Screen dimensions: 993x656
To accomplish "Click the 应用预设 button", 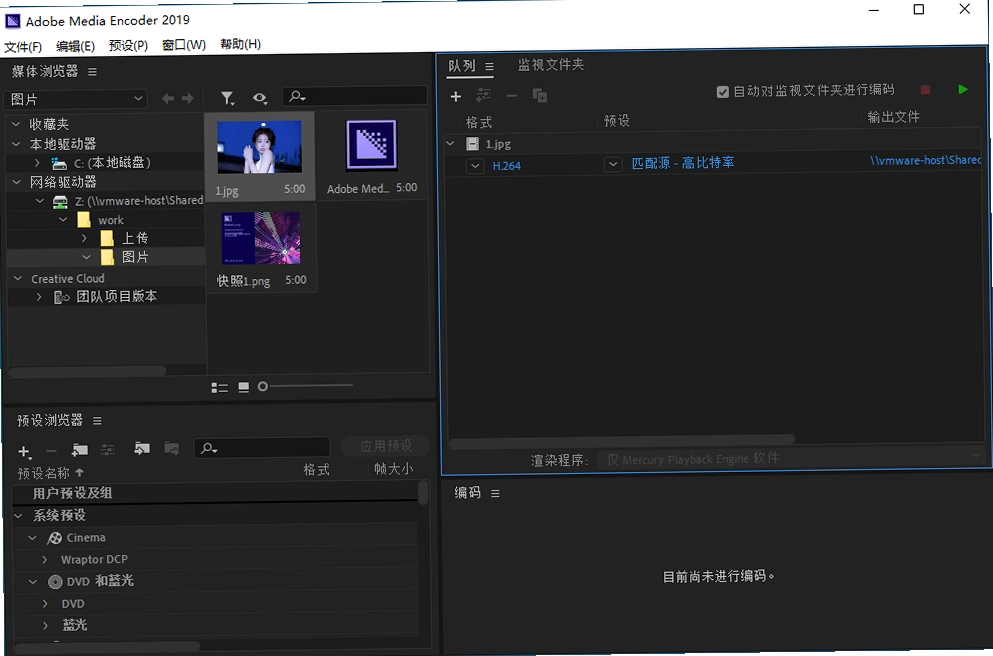I will 386,446.
